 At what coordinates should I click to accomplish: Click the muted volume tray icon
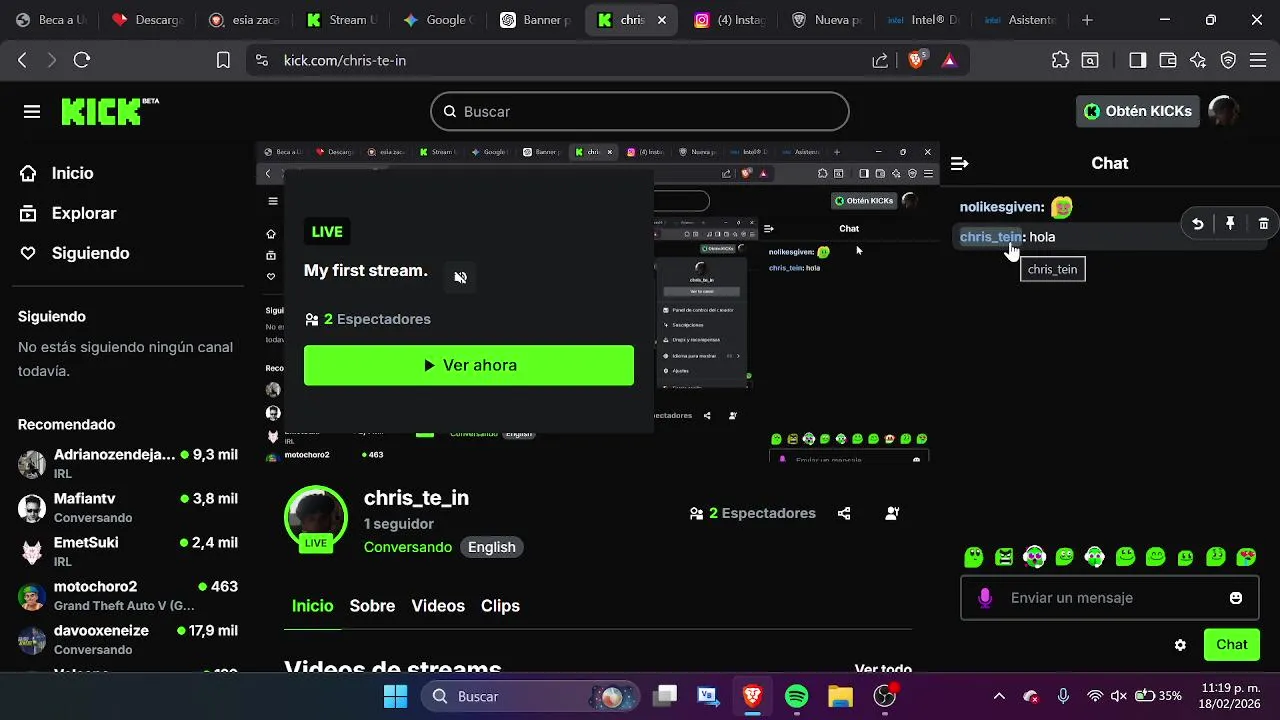tap(1119, 696)
